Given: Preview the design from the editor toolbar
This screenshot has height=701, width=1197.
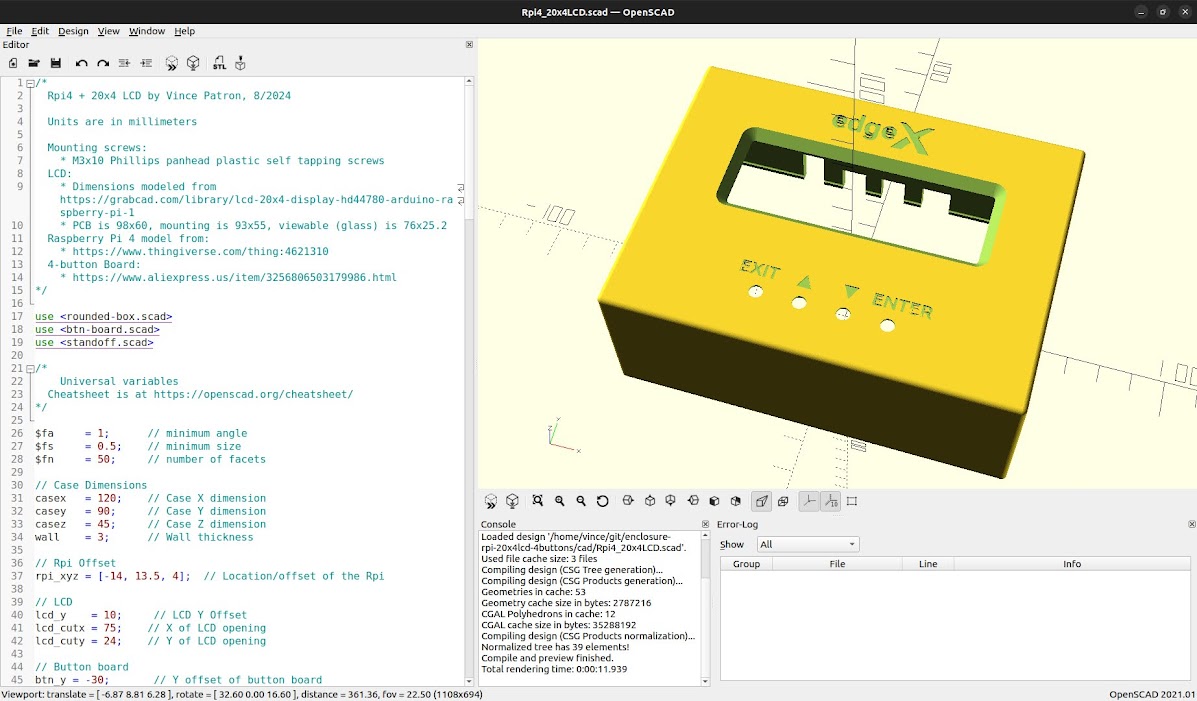Looking at the screenshot, I should [172, 63].
